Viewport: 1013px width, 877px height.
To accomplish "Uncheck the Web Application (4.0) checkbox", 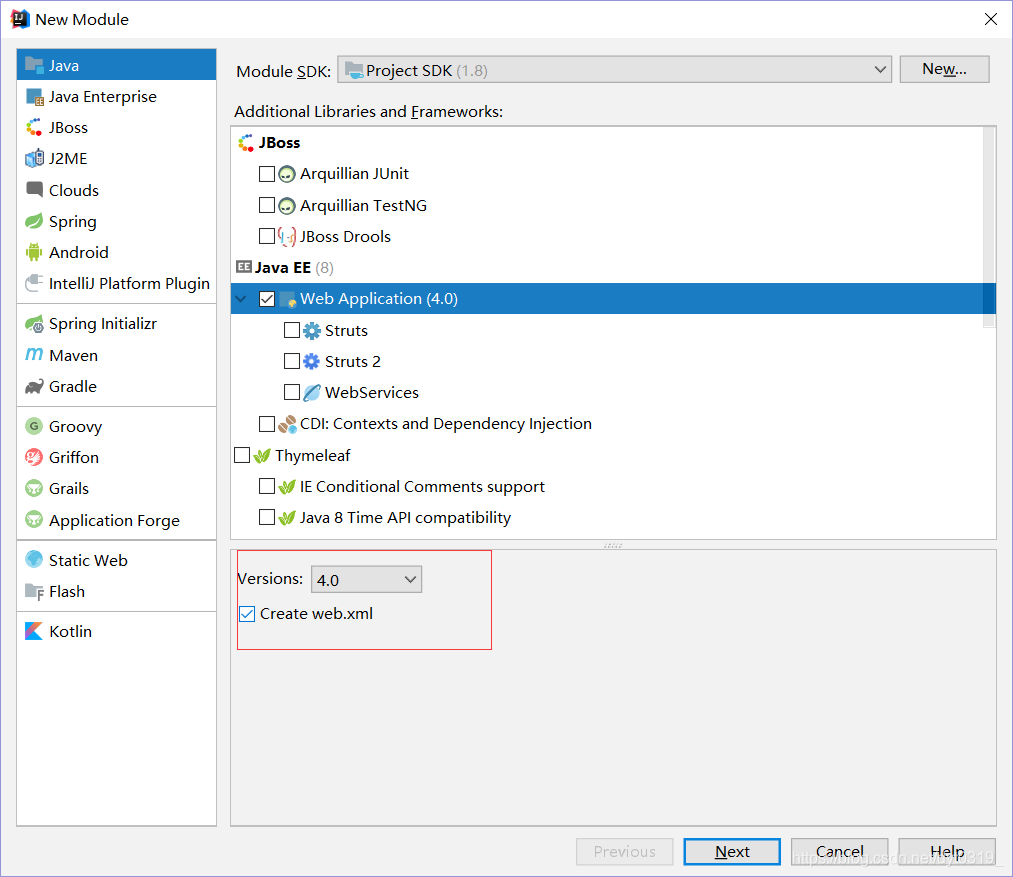I will point(267,299).
